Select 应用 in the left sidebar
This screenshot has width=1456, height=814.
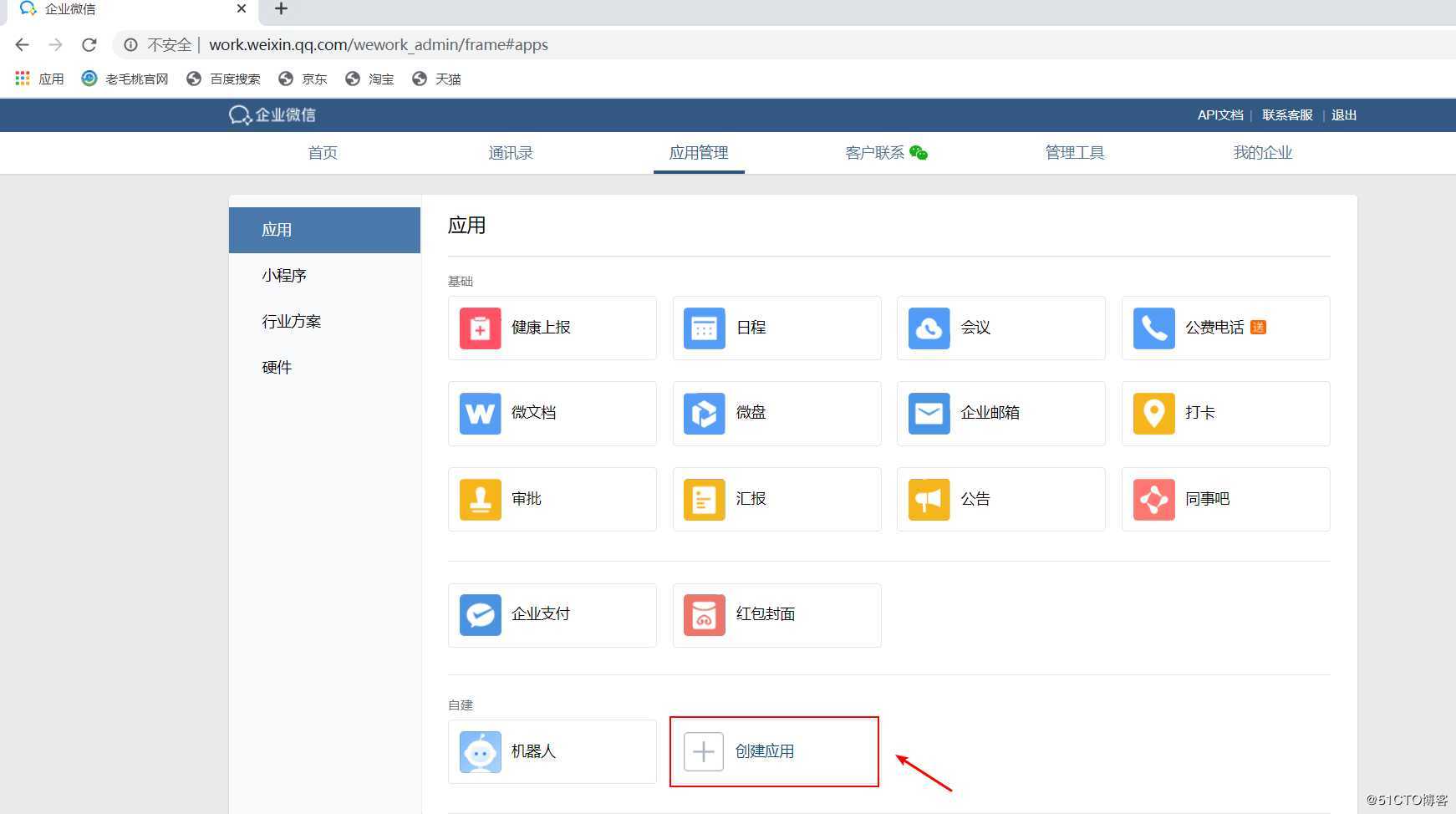324,230
